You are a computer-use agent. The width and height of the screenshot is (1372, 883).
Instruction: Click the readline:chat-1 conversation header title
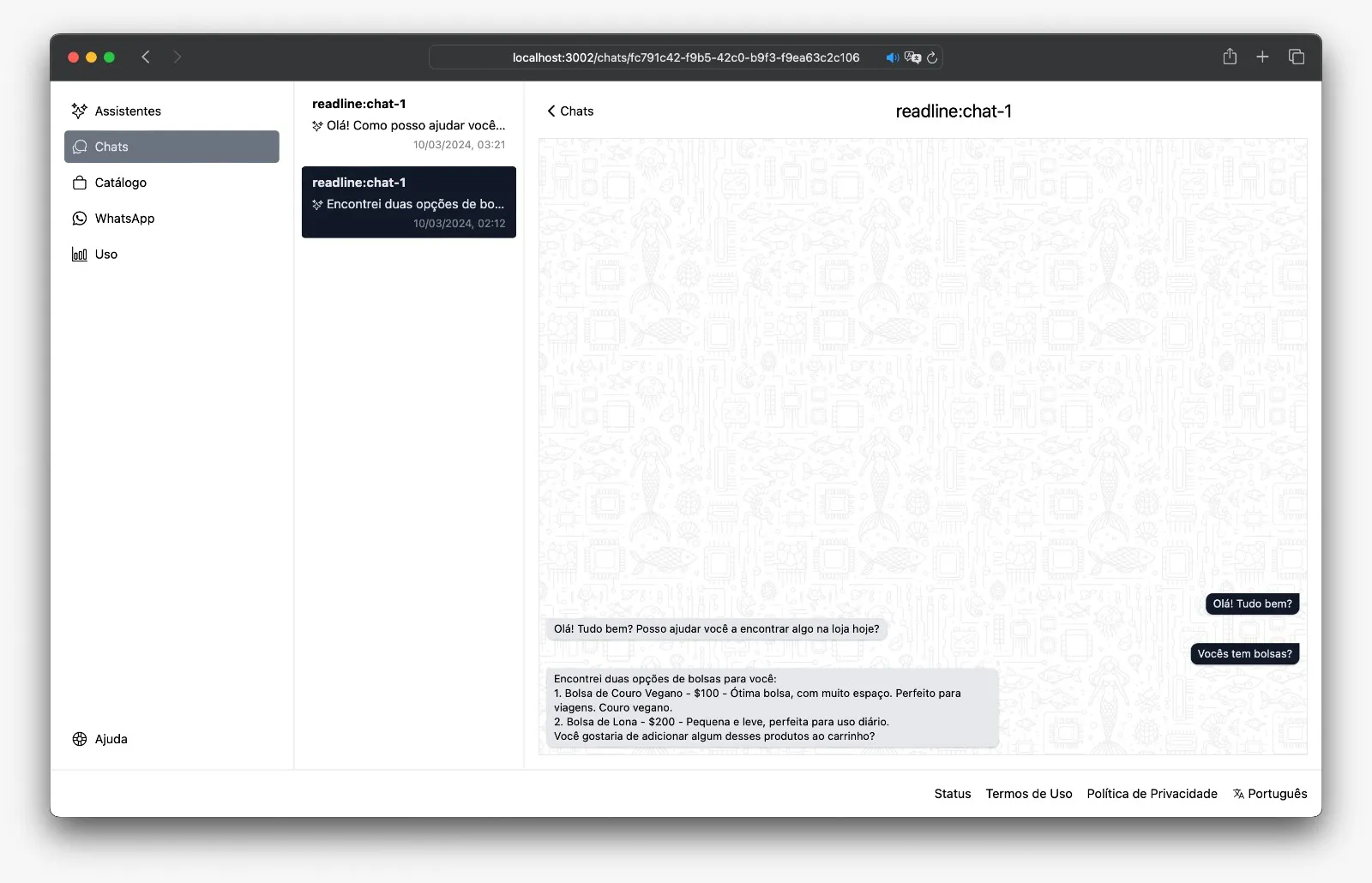(954, 111)
